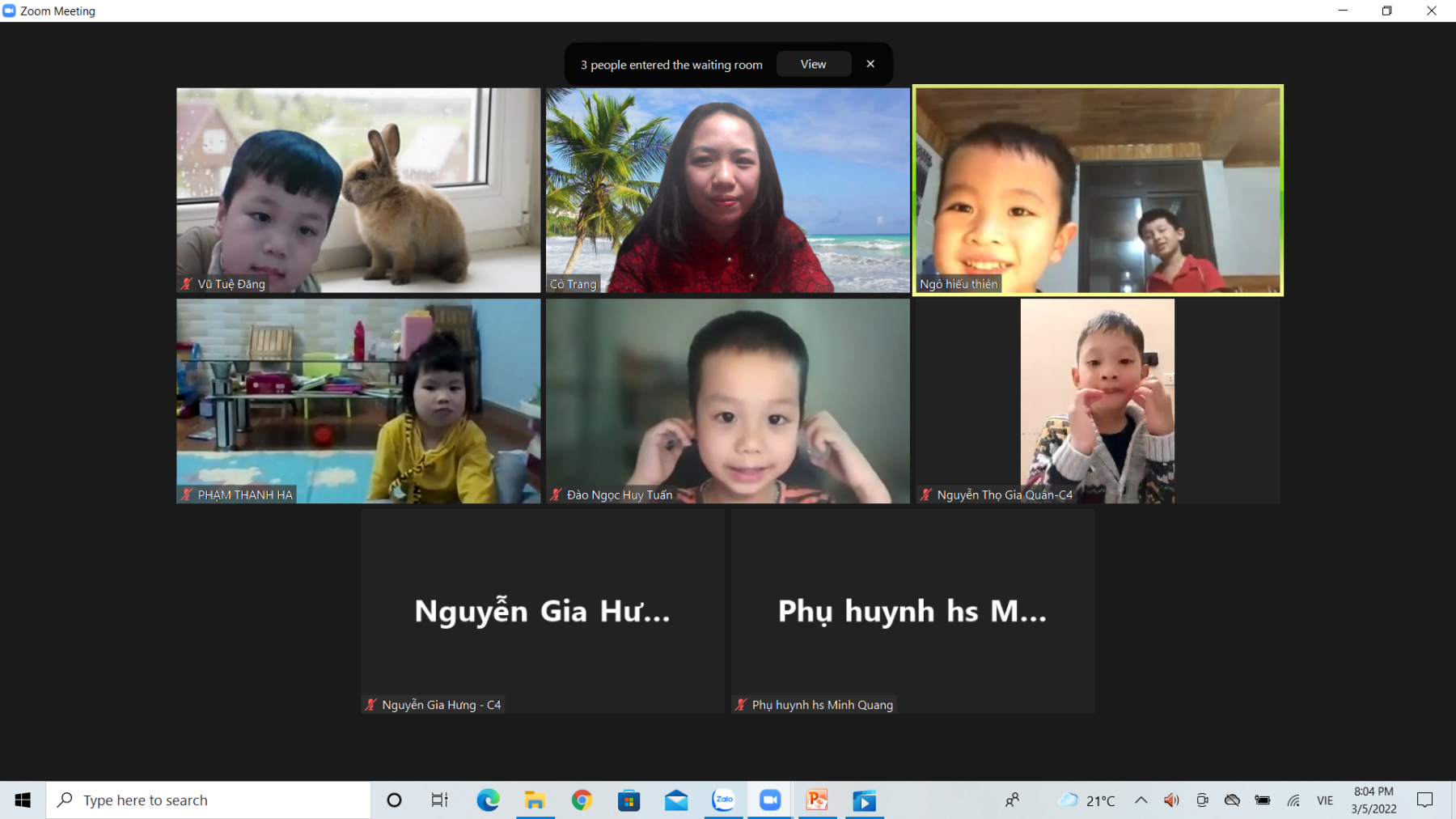Switch the VIE input language indicator
This screenshot has height=819, width=1456.
coord(1324,800)
